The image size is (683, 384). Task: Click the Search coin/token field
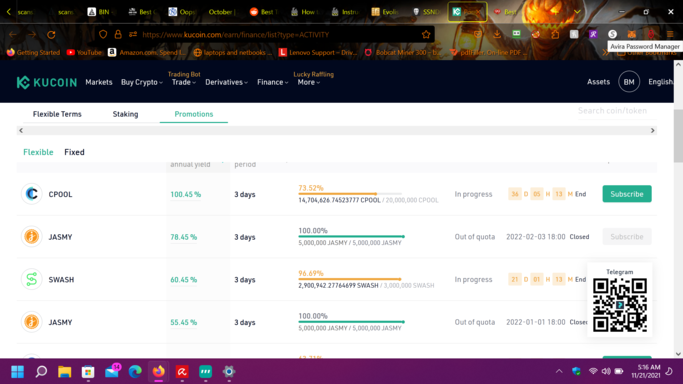pos(617,111)
